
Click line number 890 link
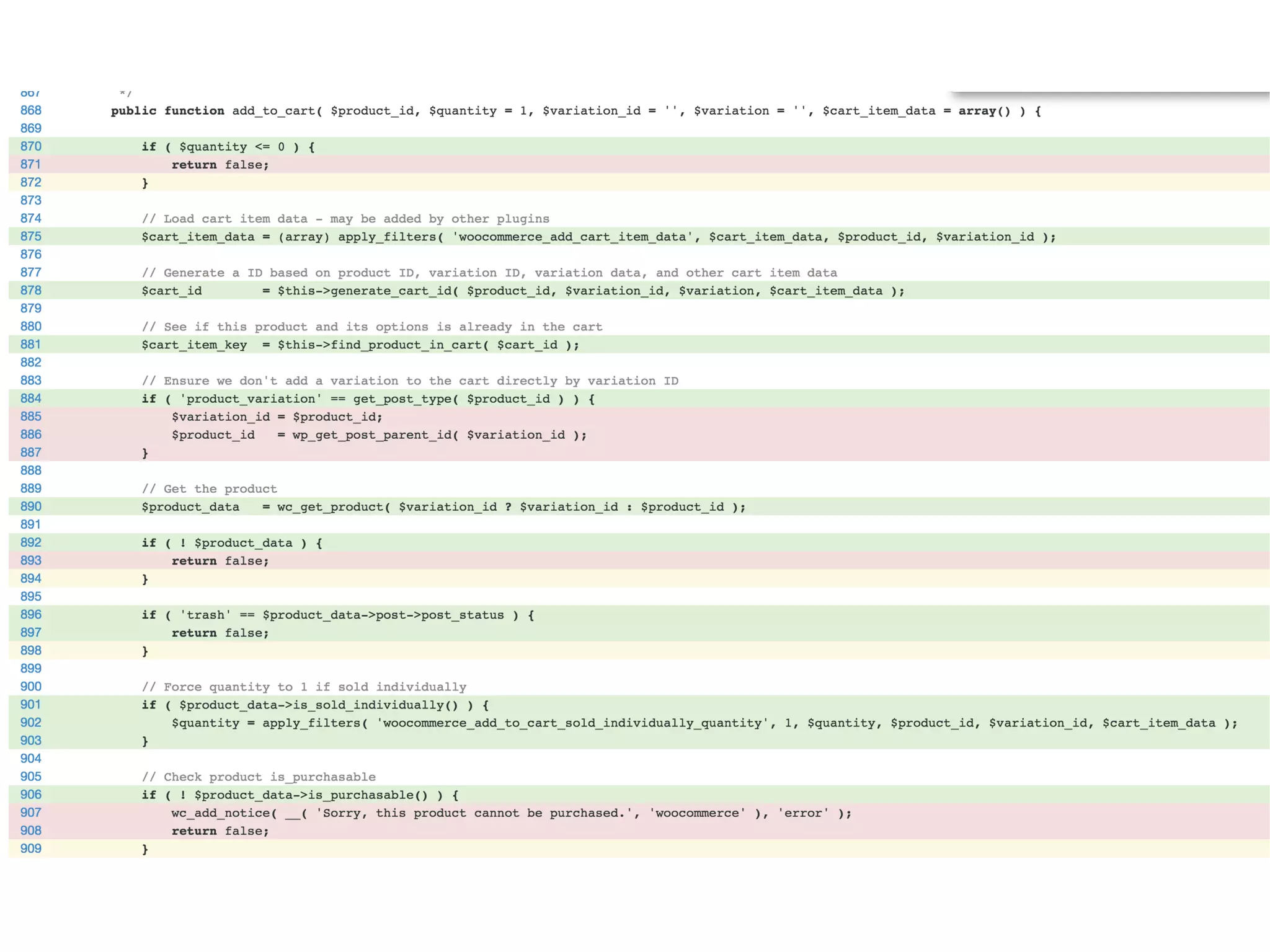coord(30,506)
